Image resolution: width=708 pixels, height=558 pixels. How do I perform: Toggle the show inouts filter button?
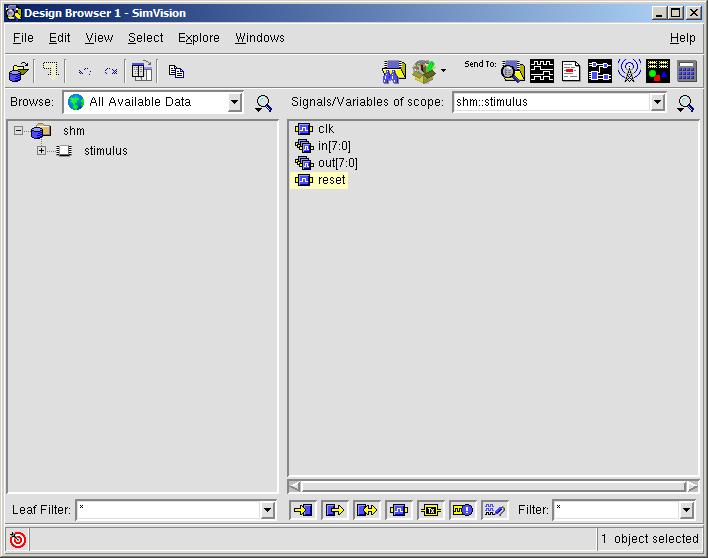(367, 510)
